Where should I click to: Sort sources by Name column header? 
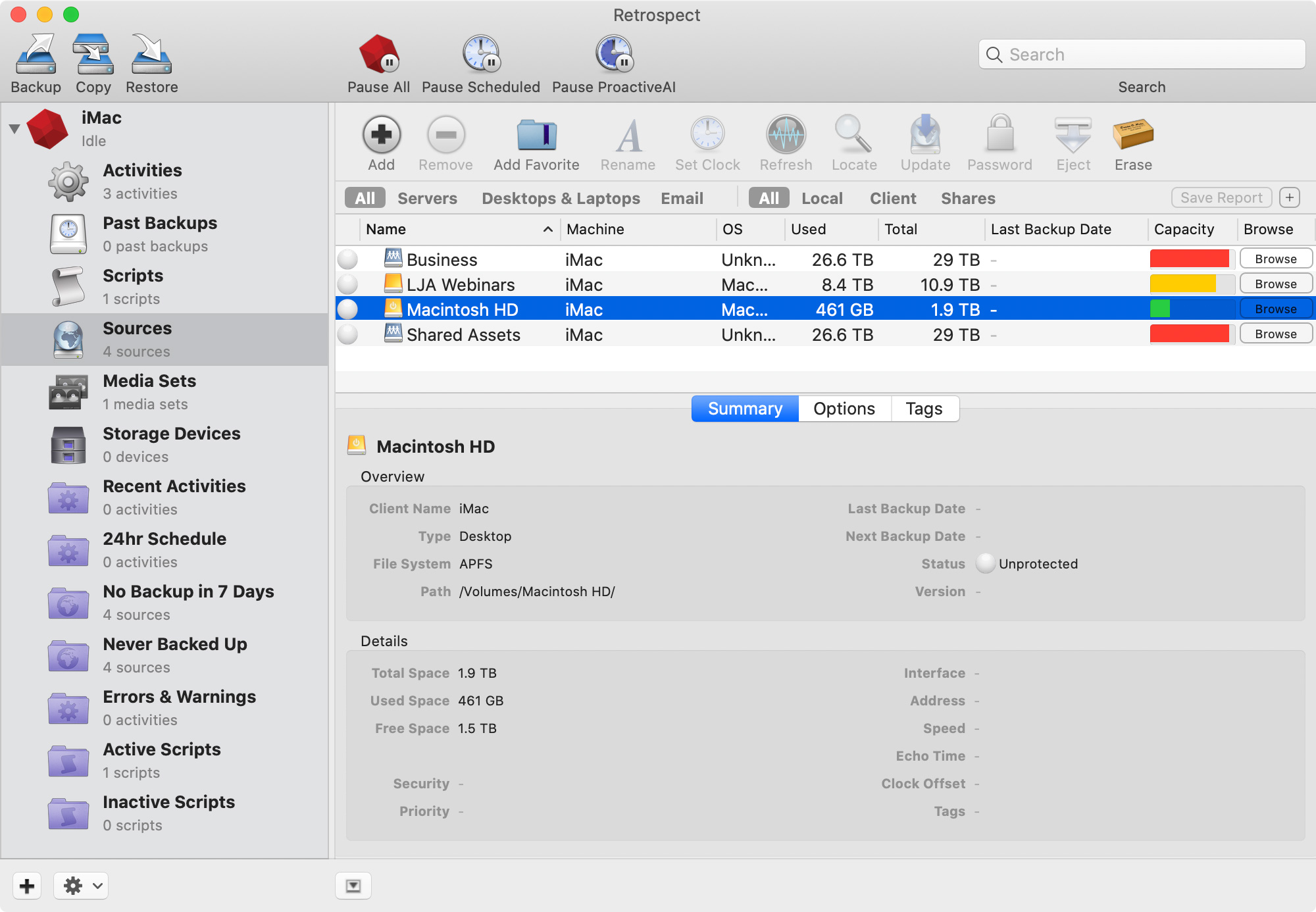[459, 229]
